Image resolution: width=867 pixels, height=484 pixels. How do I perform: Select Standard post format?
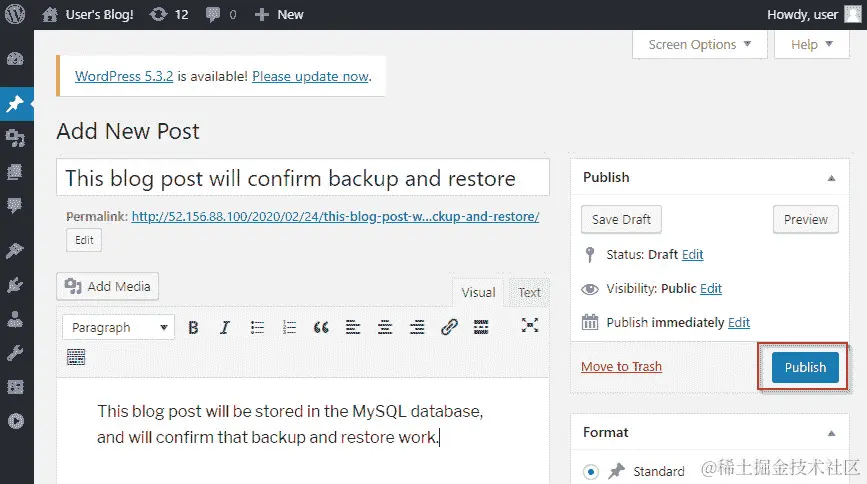[591, 472]
